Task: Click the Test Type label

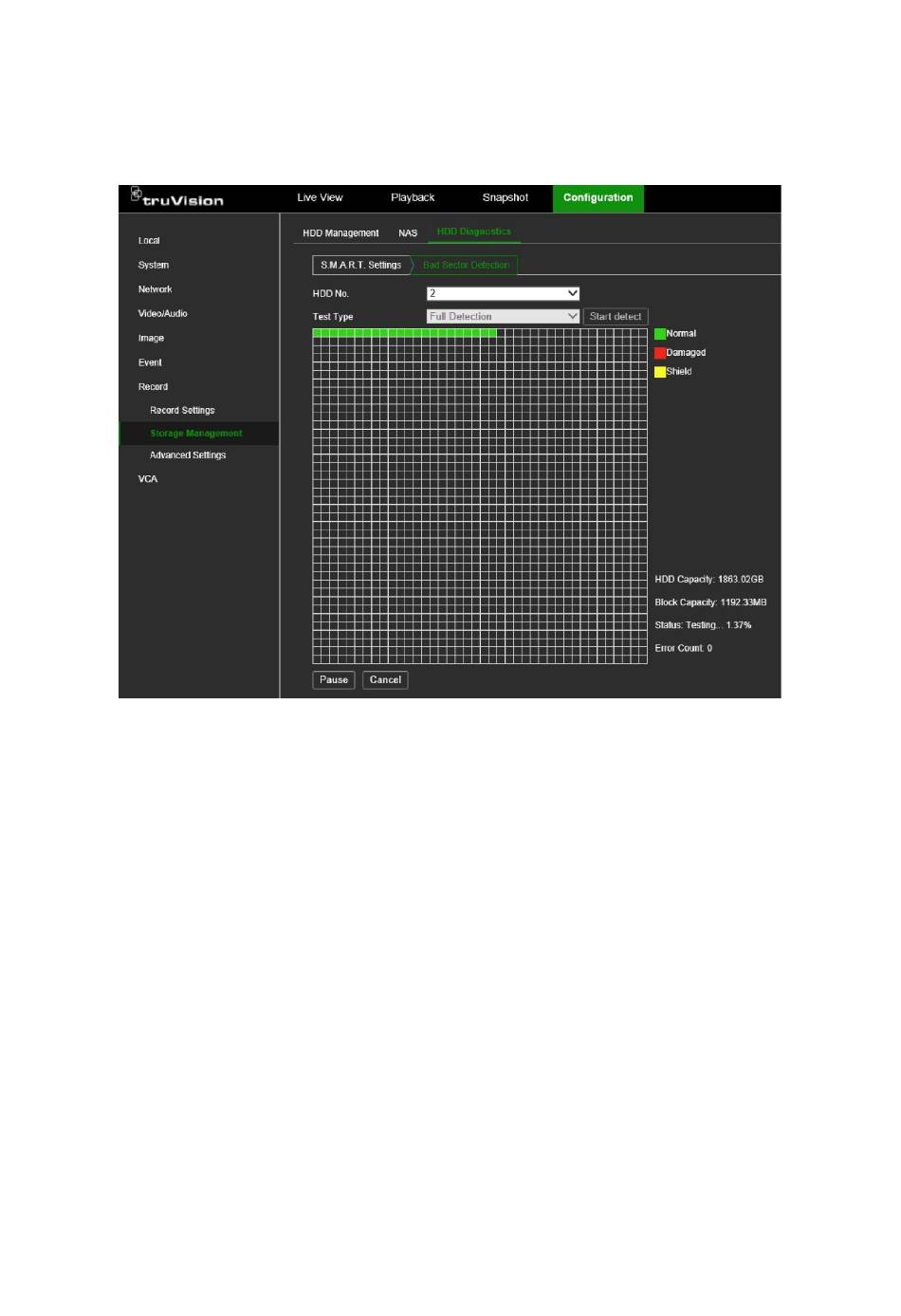Action: [x=333, y=317]
